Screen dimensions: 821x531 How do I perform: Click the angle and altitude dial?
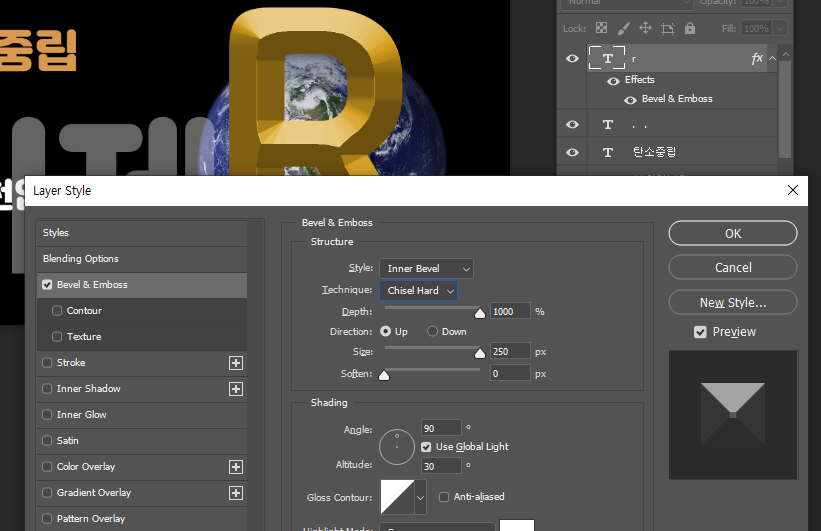click(x=397, y=447)
